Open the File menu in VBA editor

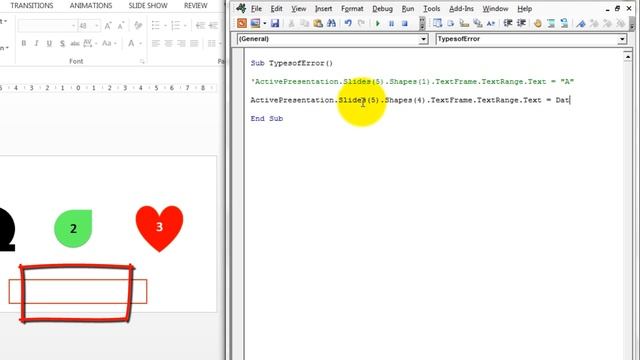click(256, 9)
